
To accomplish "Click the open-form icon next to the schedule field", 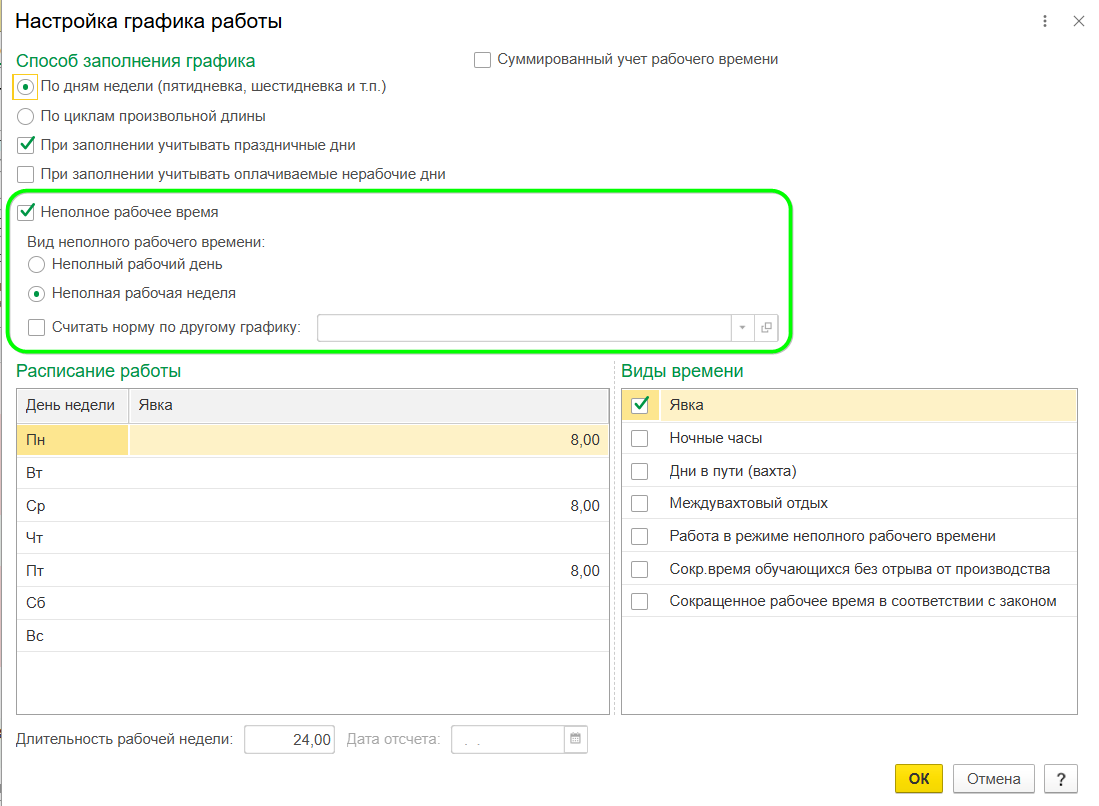I will coord(767,328).
